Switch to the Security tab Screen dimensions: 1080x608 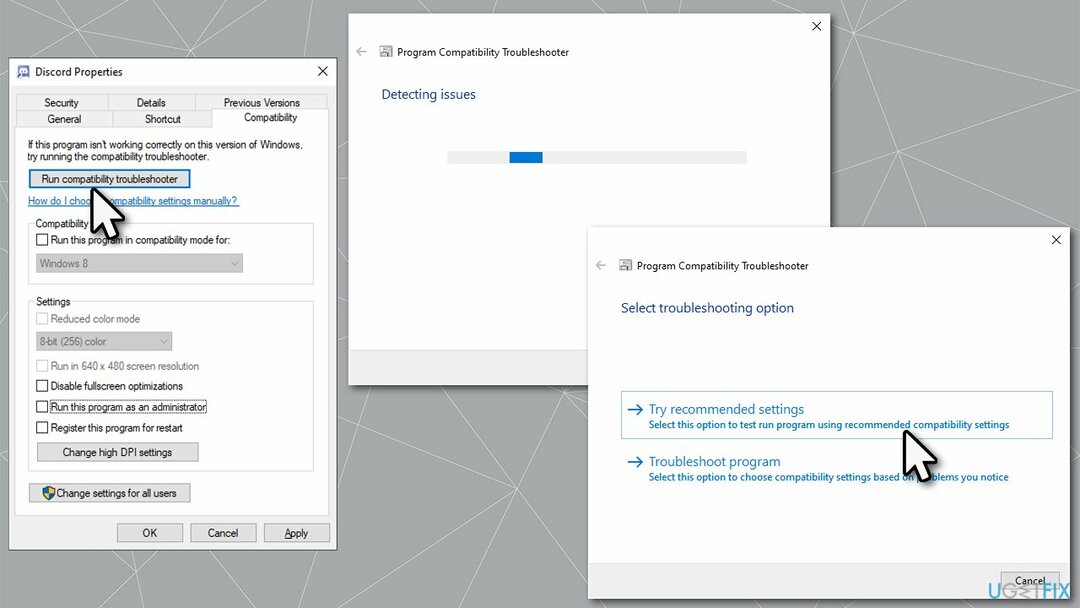click(61, 103)
